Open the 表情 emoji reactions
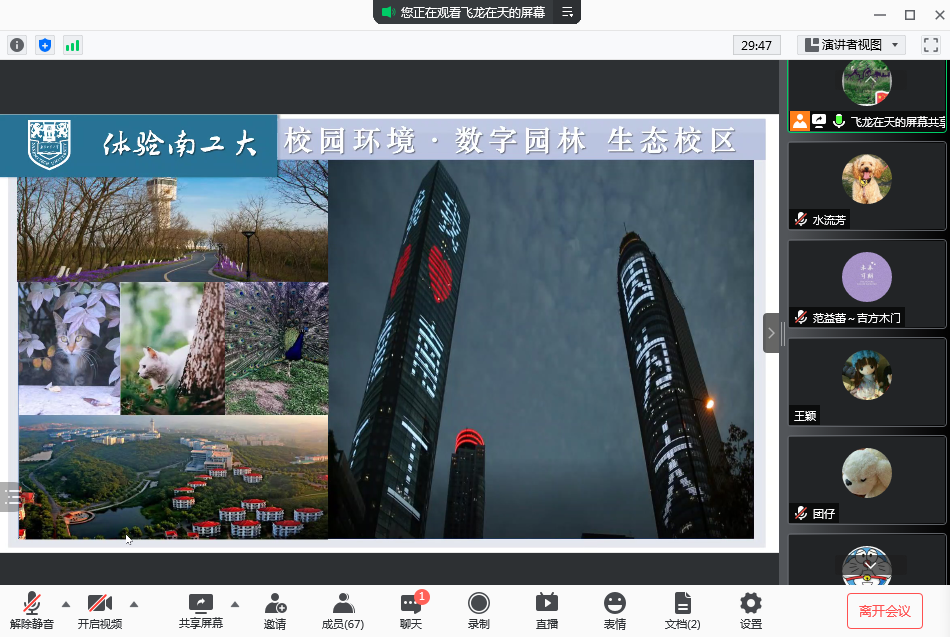Image resolution: width=950 pixels, height=637 pixels. (x=614, y=610)
